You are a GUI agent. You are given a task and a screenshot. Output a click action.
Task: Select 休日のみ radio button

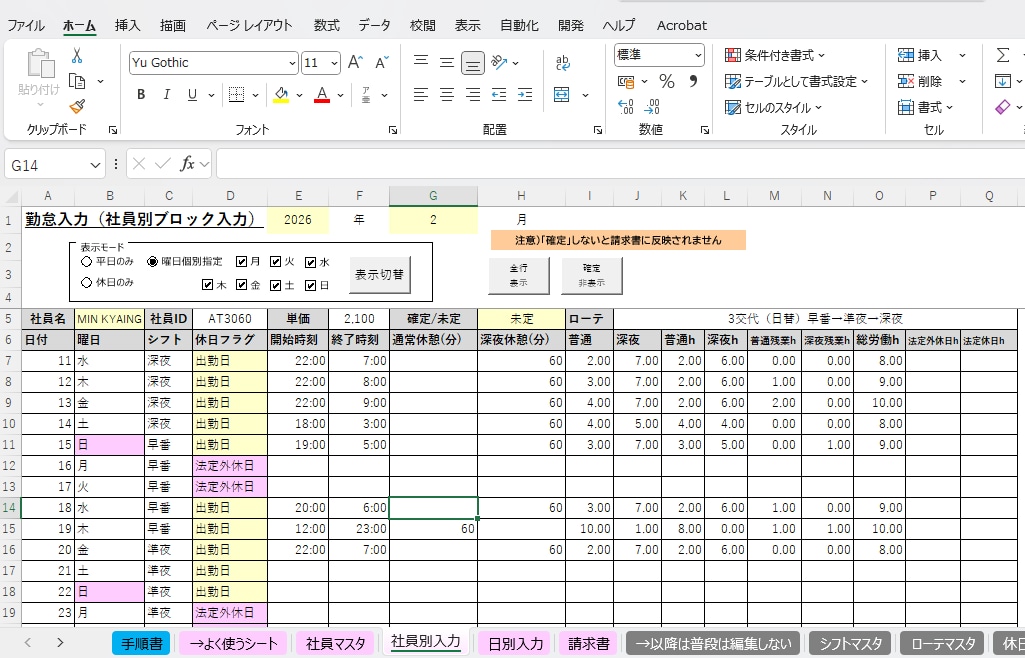click(86, 283)
